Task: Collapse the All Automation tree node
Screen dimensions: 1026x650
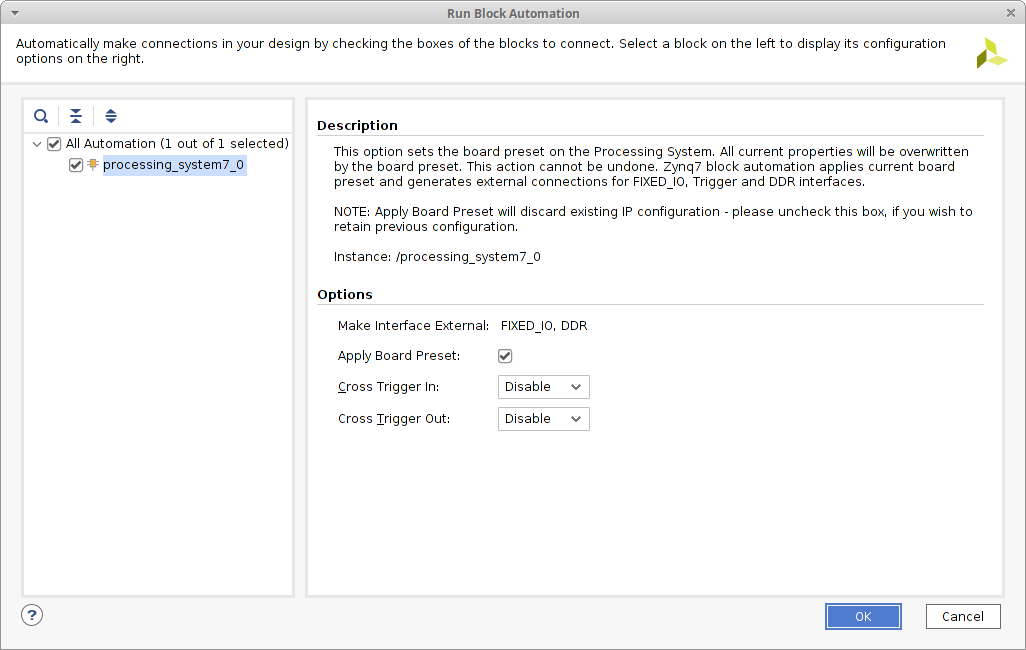Action: (x=37, y=144)
